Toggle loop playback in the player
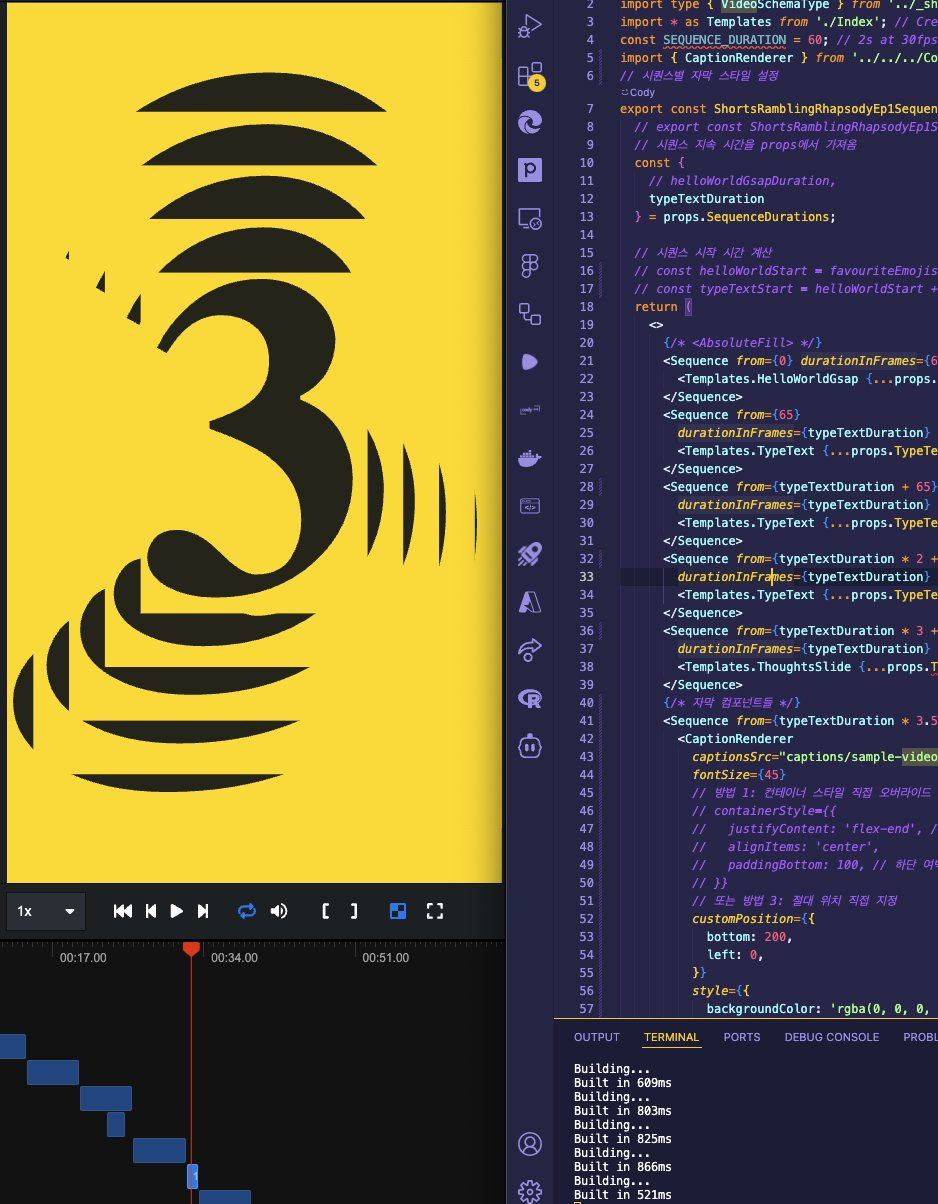 coord(247,911)
